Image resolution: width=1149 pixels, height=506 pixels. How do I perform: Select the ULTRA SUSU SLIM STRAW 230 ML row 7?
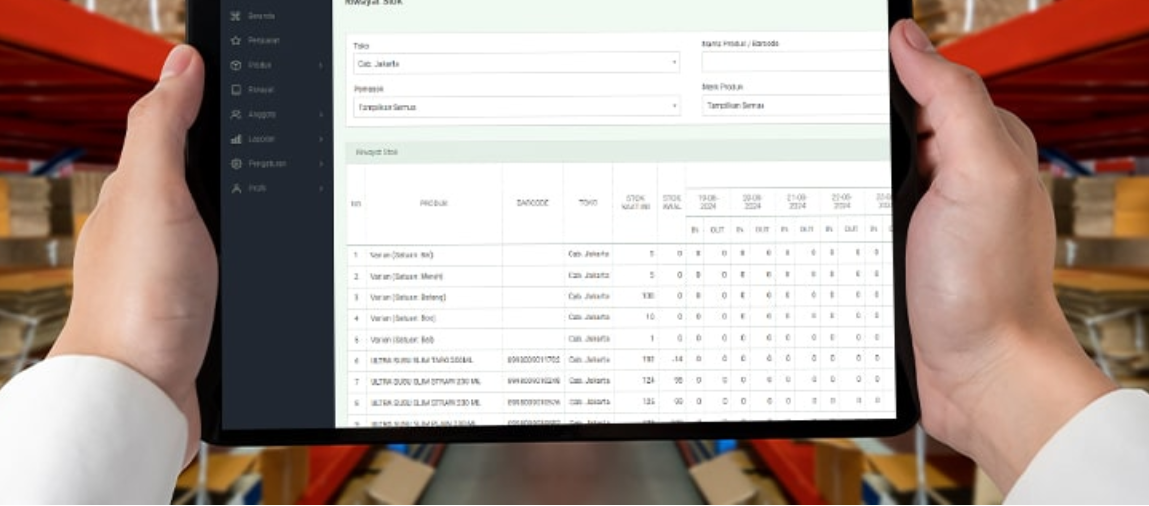pyautogui.click(x=421, y=381)
